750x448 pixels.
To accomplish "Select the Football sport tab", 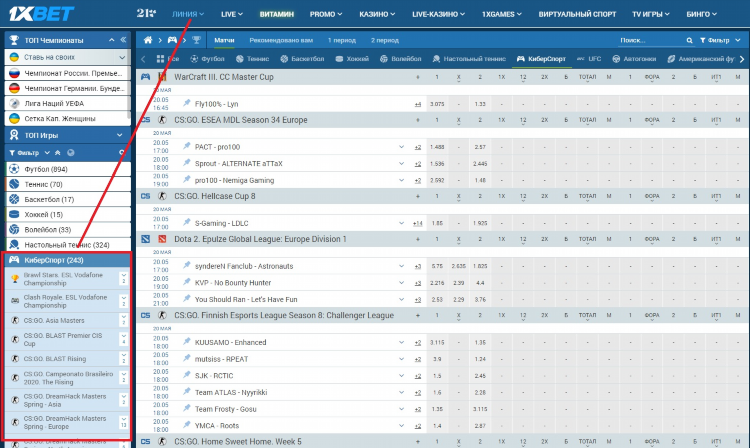I will coord(207,59).
